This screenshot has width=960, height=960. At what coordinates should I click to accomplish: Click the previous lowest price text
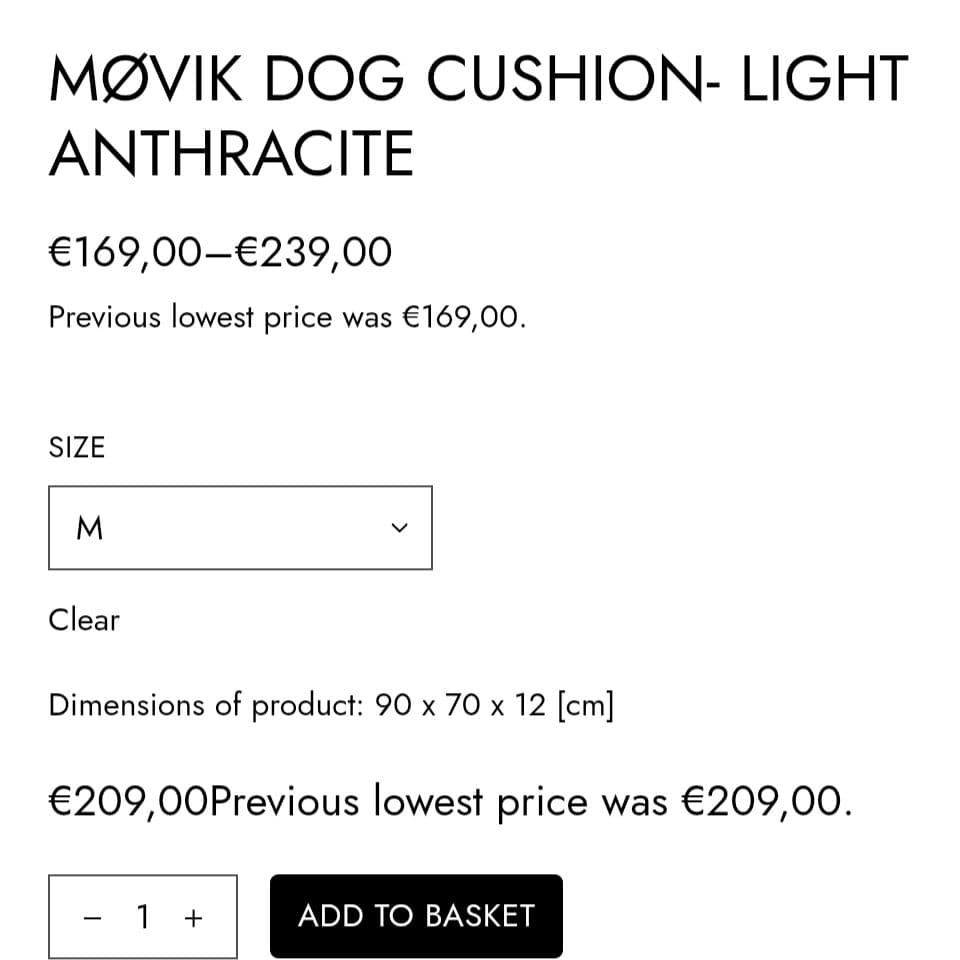coord(287,316)
